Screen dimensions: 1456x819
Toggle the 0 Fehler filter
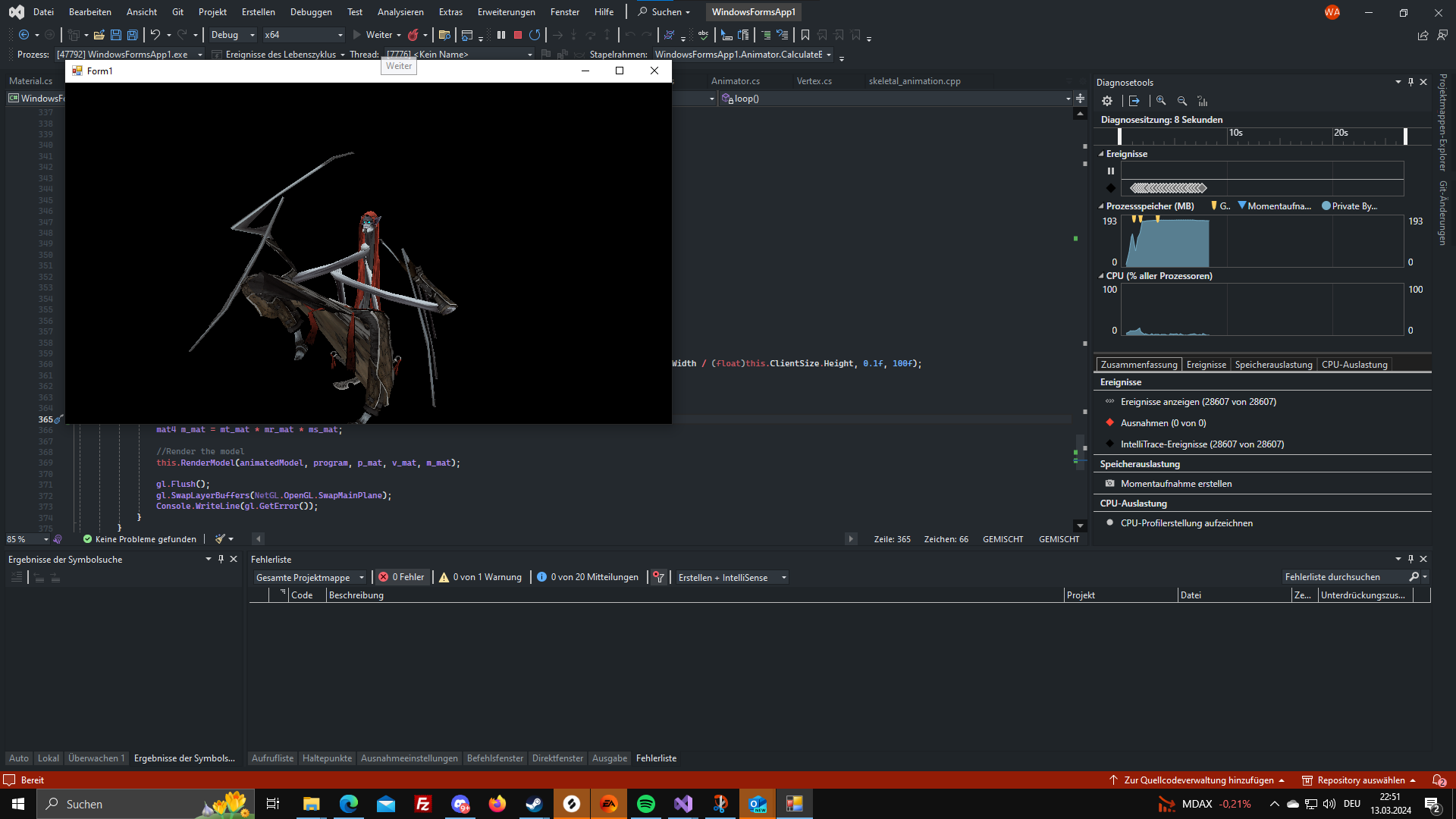[402, 577]
